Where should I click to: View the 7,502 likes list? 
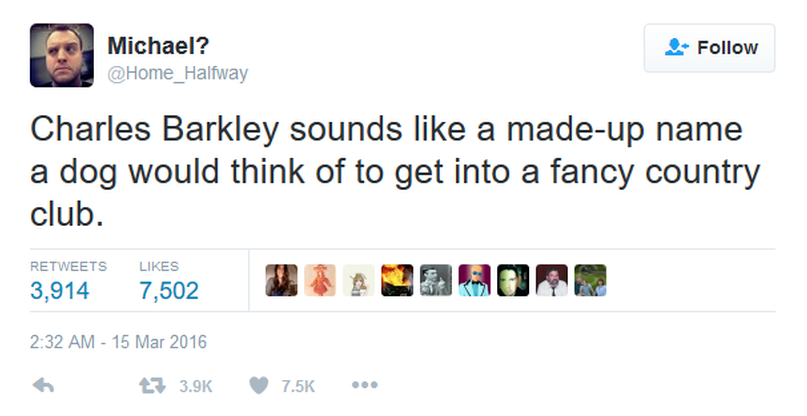pyautogui.click(x=169, y=290)
